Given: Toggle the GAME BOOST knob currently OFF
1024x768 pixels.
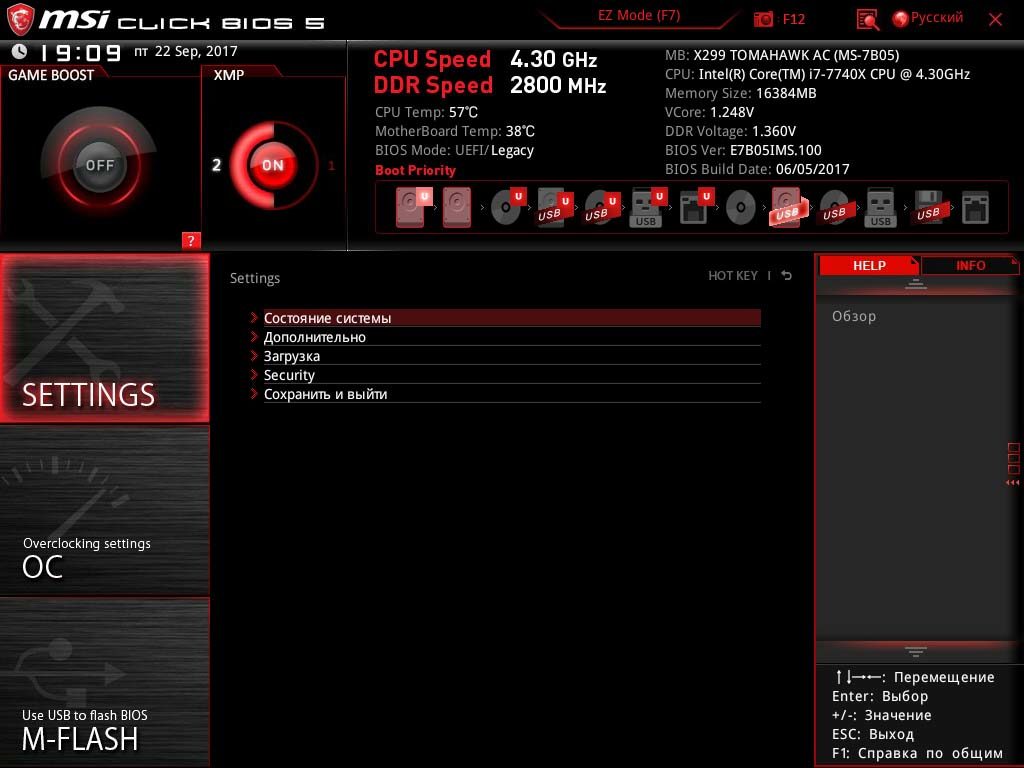Looking at the screenshot, I should (x=99, y=165).
